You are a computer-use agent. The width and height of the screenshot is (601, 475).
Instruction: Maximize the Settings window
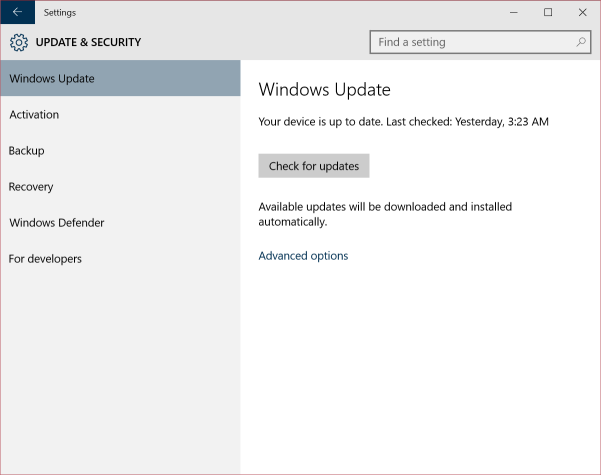[x=548, y=13]
